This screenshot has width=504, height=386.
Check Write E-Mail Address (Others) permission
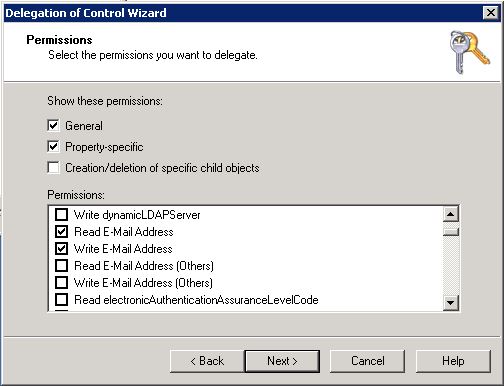61,283
